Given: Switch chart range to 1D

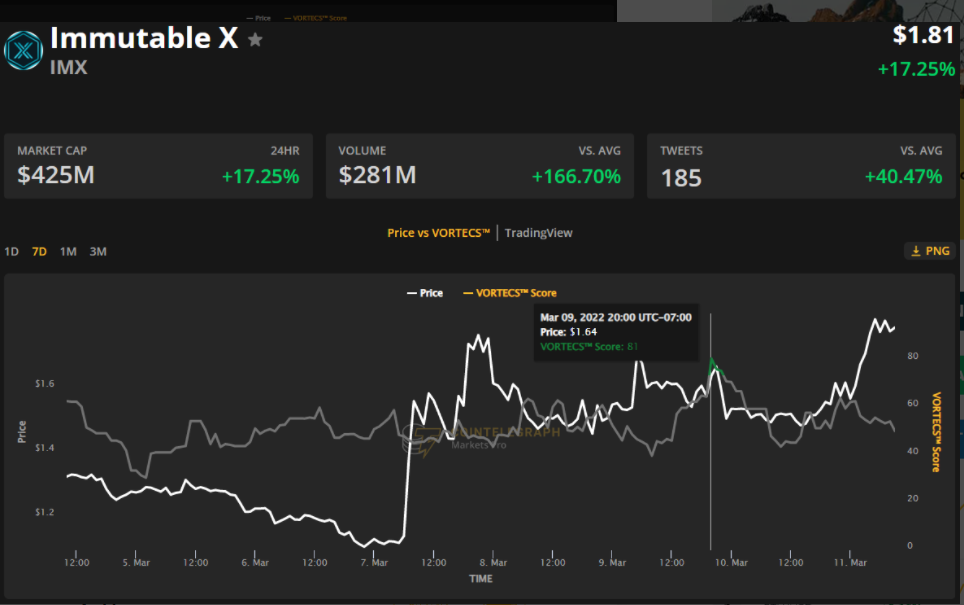Looking at the screenshot, I should 12,251.
